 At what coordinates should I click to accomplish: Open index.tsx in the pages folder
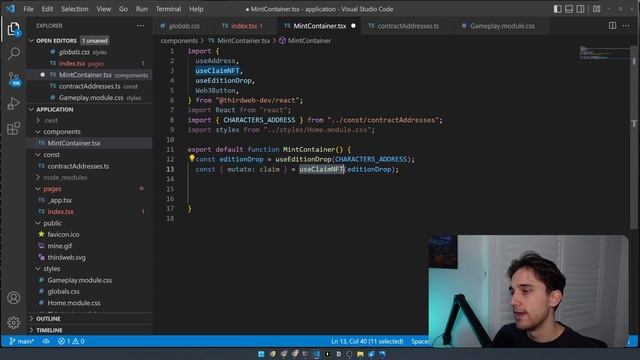pos(60,212)
